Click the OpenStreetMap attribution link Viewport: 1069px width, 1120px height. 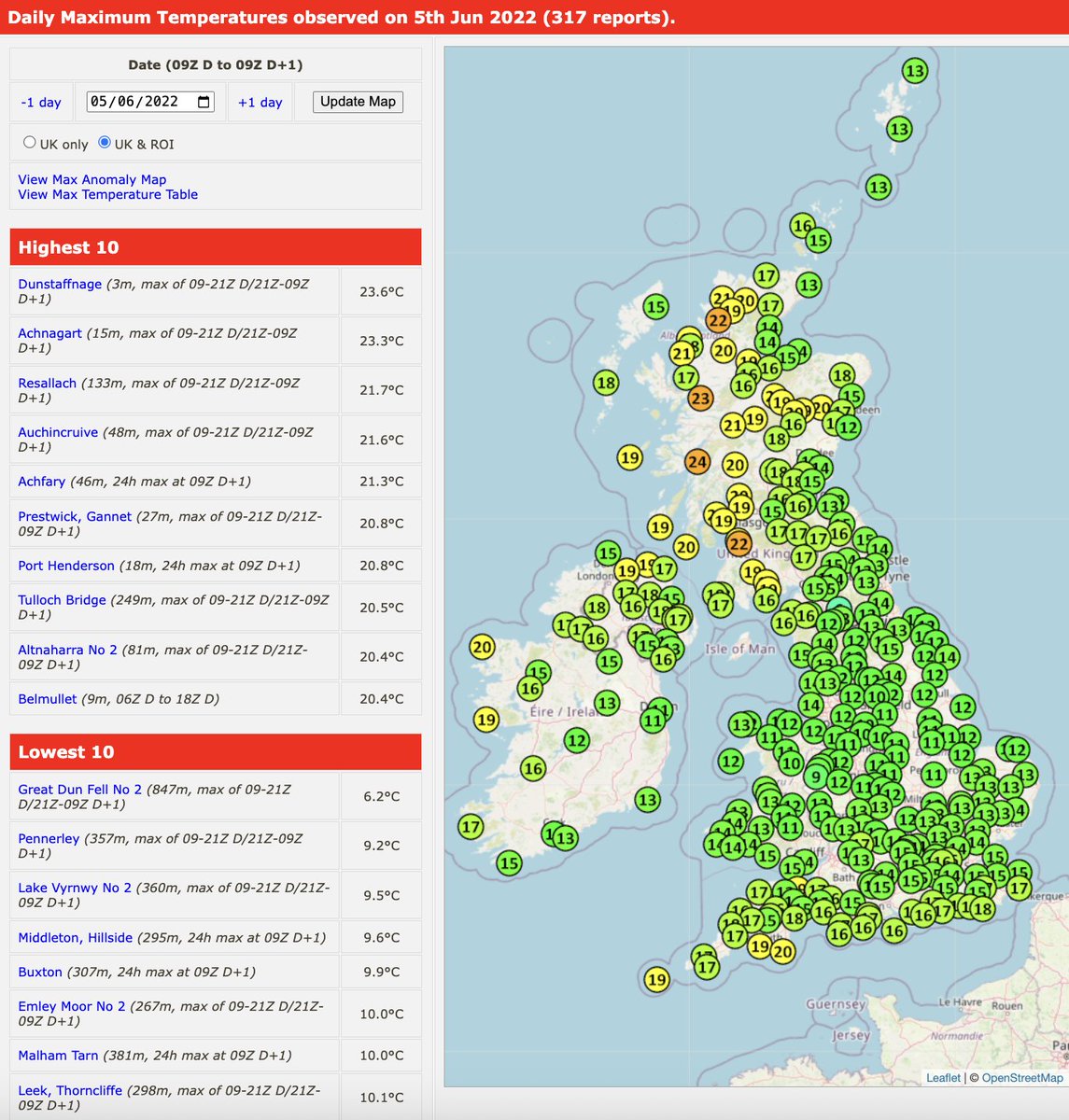1022,1078
